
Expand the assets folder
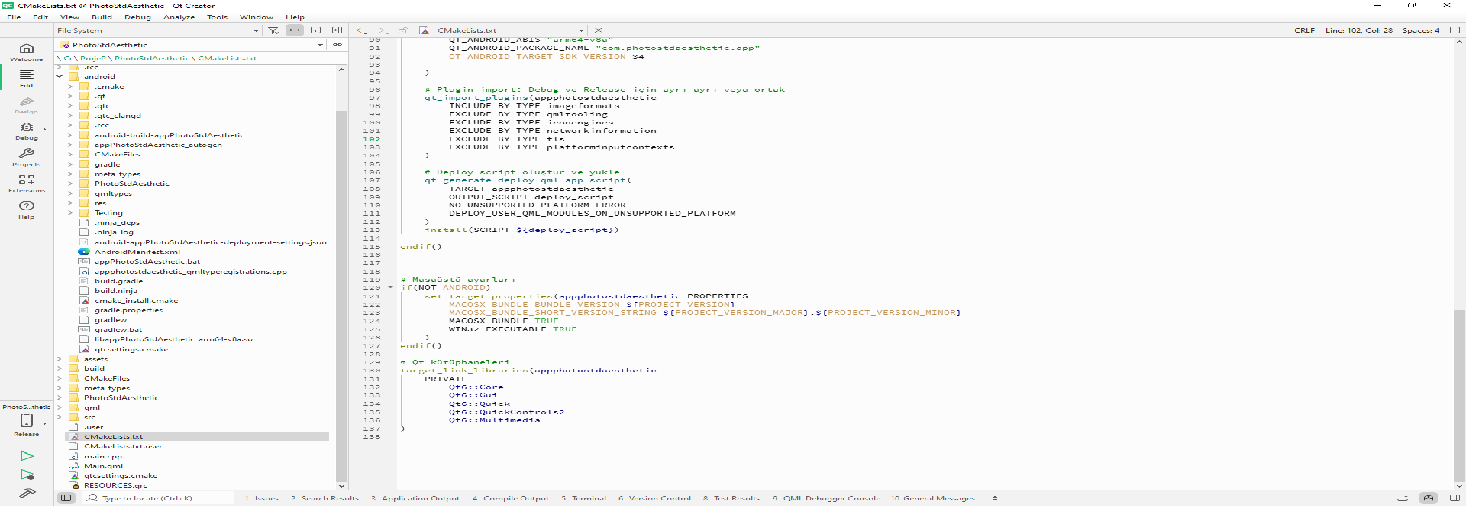pyautogui.click(x=59, y=359)
